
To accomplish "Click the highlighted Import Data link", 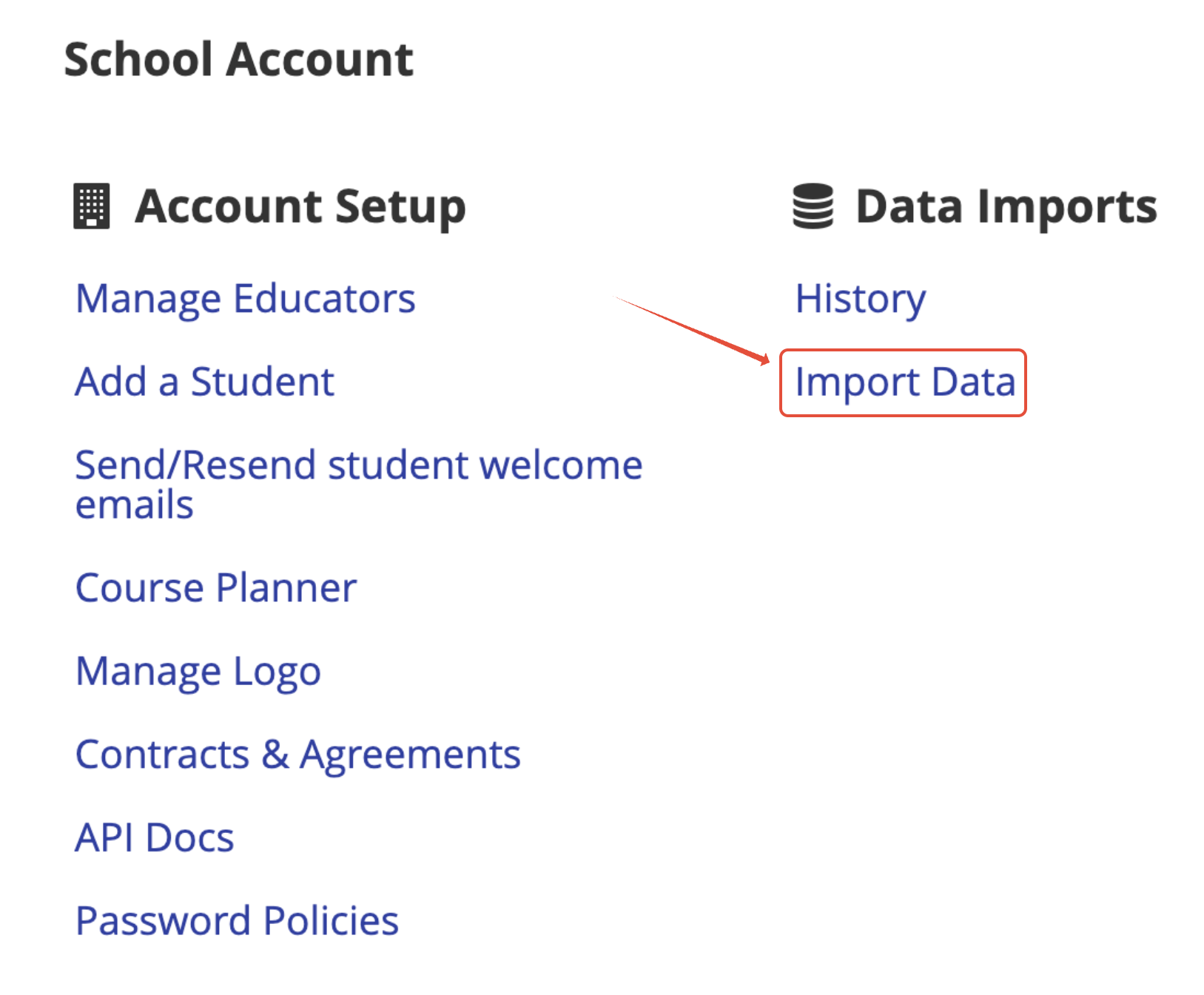I will [904, 383].
